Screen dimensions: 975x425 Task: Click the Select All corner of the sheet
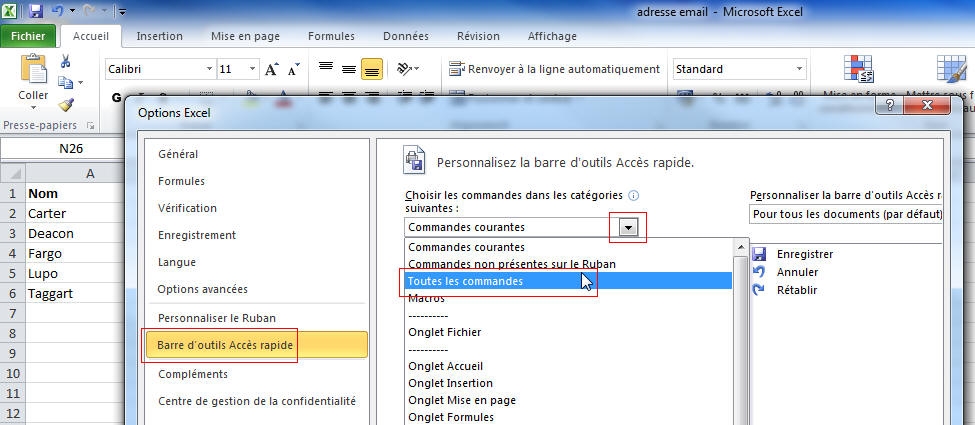(x=12, y=174)
